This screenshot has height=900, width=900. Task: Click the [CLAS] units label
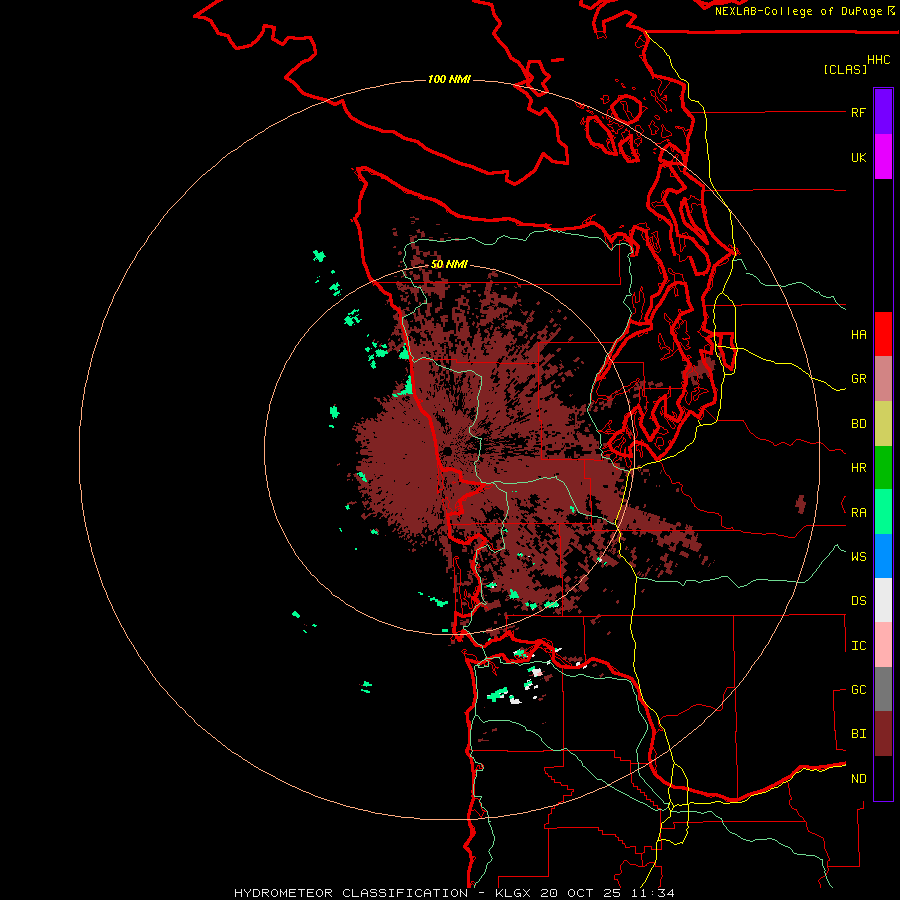[x=845, y=69]
